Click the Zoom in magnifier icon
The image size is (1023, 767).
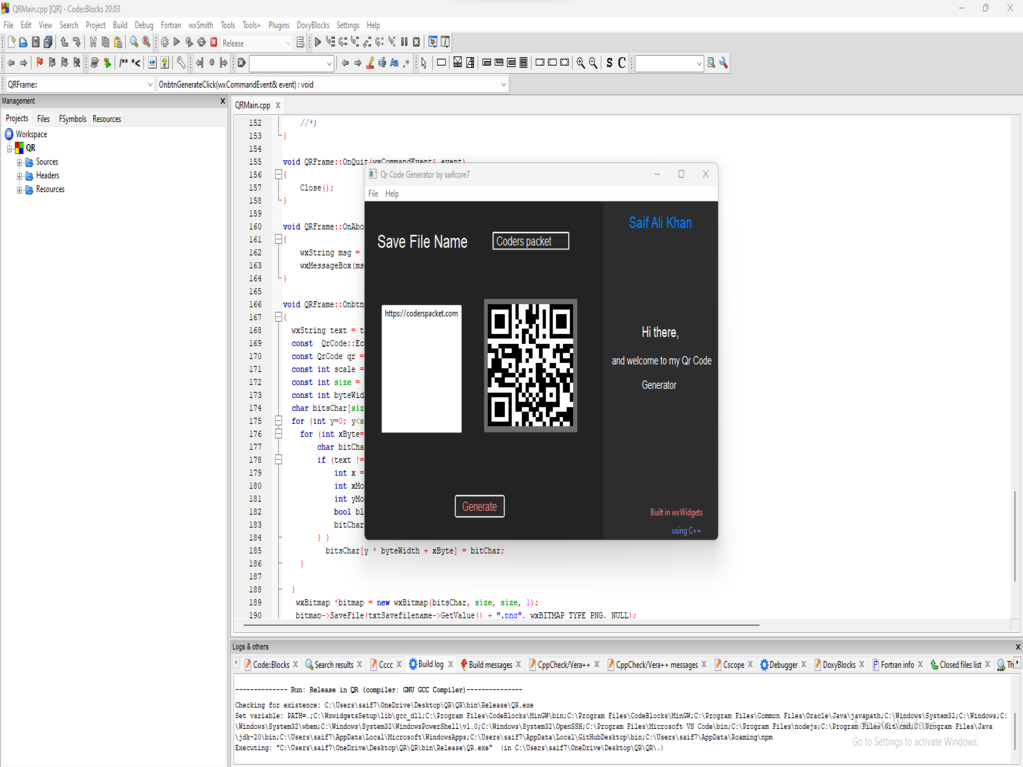click(580, 63)
